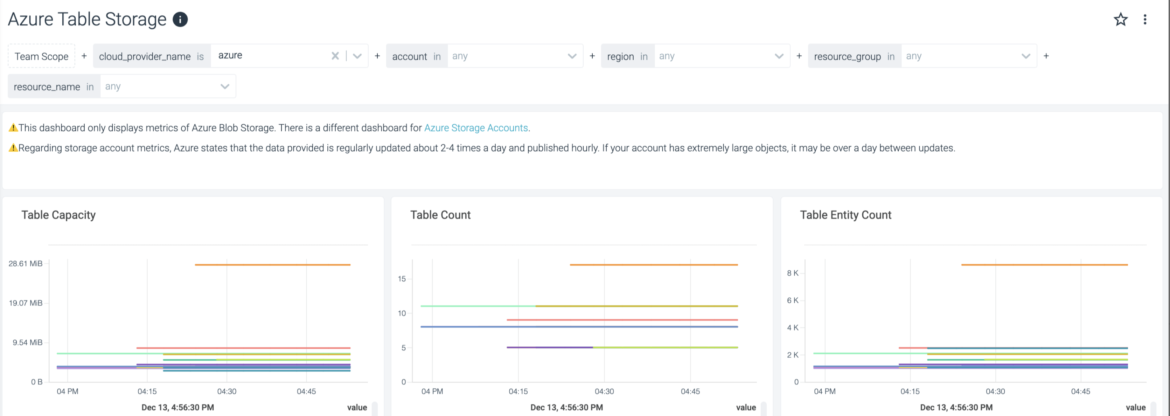The height and width of the screenshot is (416, 1170).
Task: Click the value column header in Table Count
Action: tap(746, 408)
